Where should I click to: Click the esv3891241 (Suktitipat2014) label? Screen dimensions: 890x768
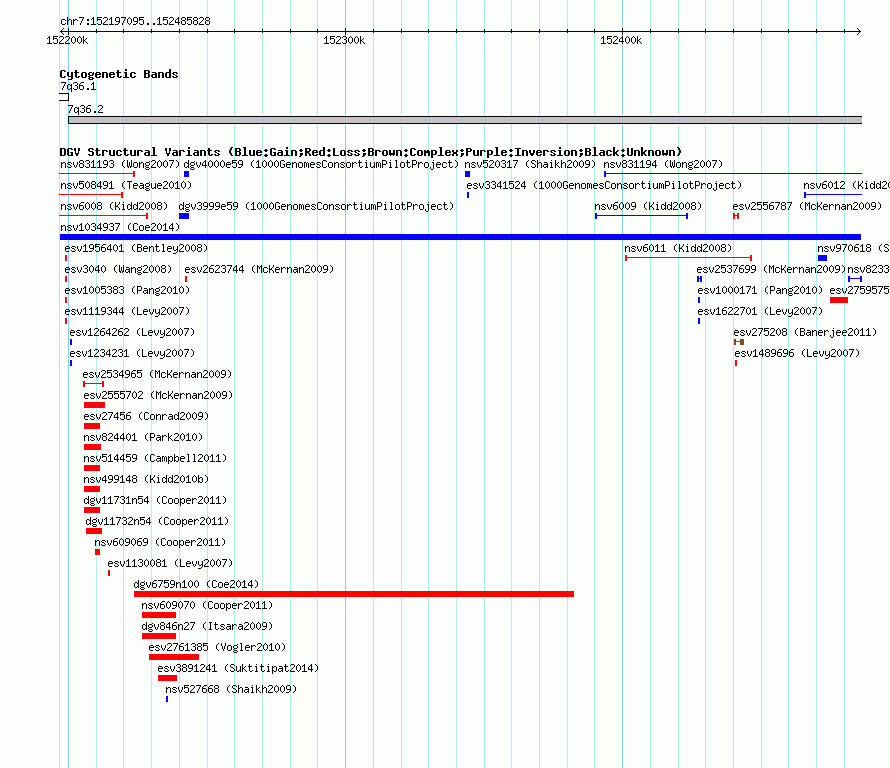coord(238,668)
